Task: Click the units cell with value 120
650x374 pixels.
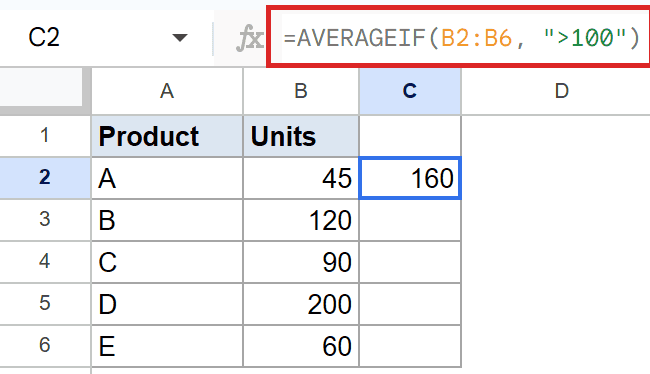Action: click(x=301, y=220)
